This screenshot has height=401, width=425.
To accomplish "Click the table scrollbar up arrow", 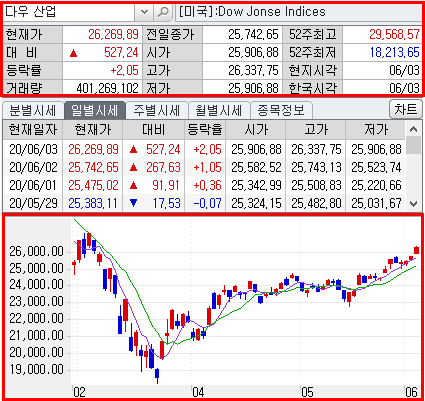I will (413, 129).
